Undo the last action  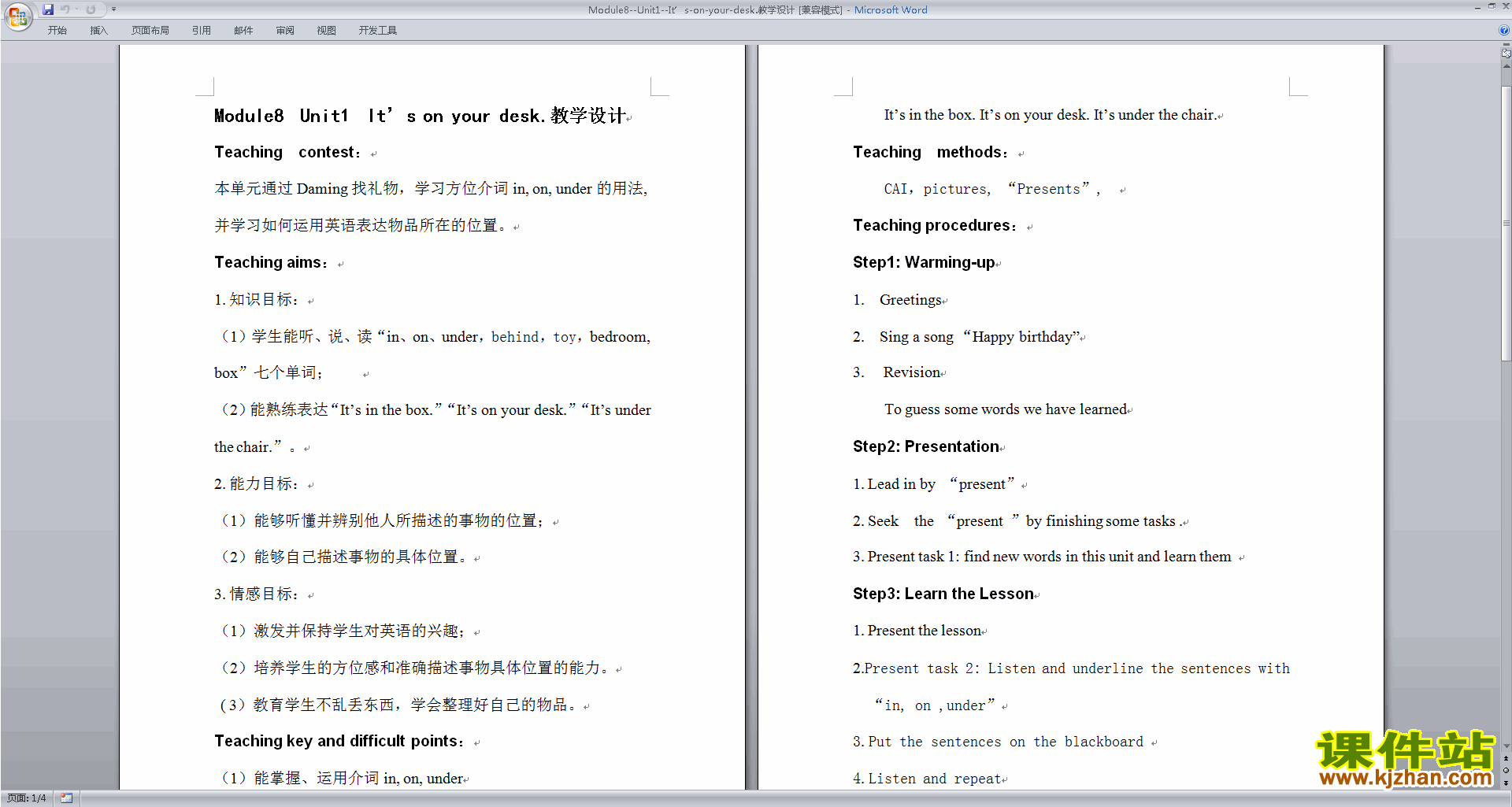65,9
